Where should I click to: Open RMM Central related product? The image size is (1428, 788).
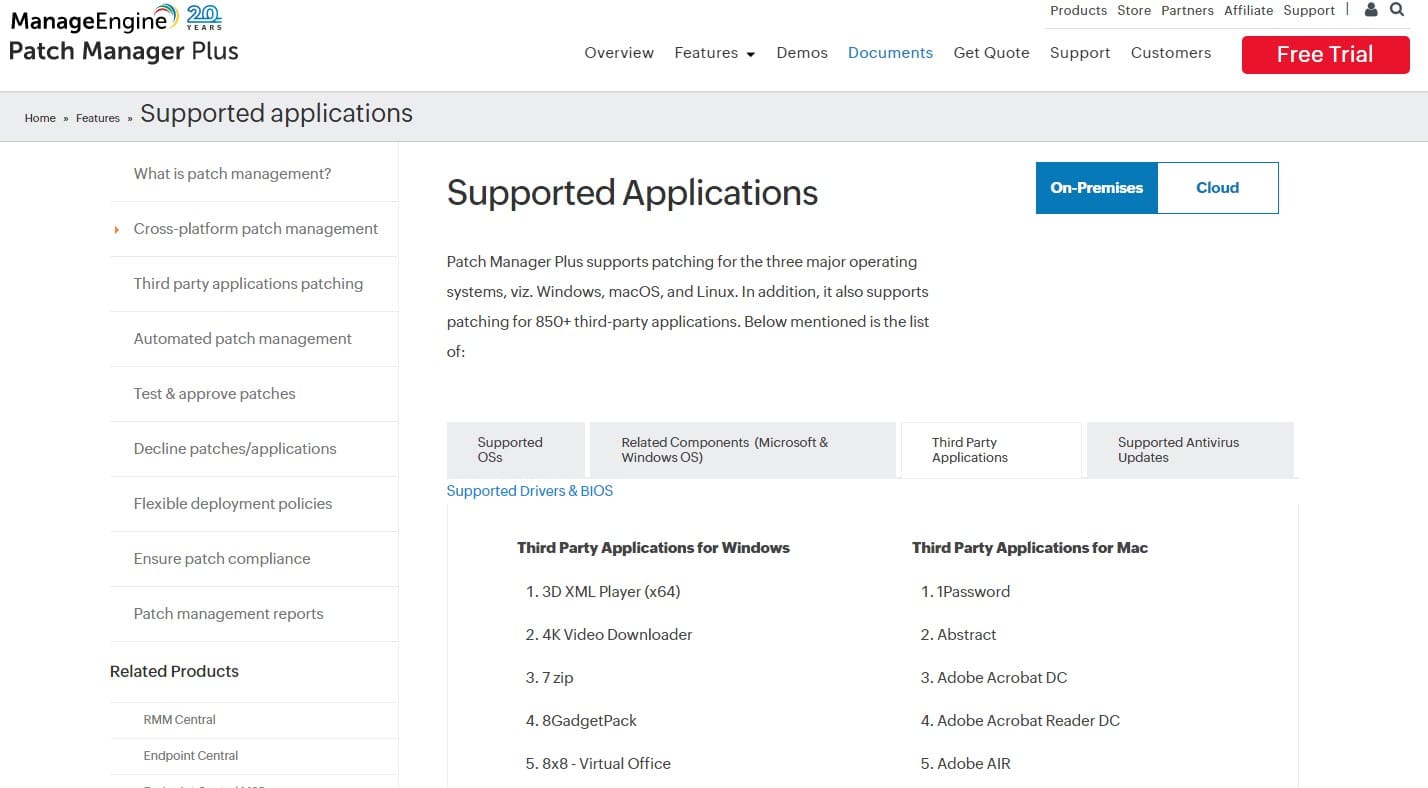click(180, 720)
